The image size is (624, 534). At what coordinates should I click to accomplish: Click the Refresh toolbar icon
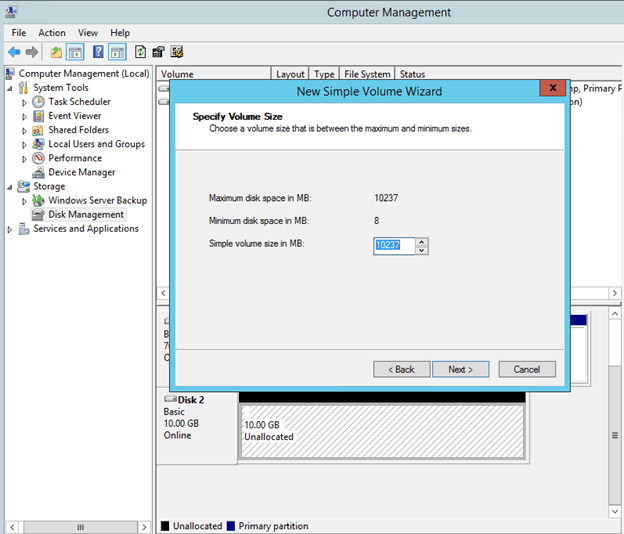(x=141, y=52)
